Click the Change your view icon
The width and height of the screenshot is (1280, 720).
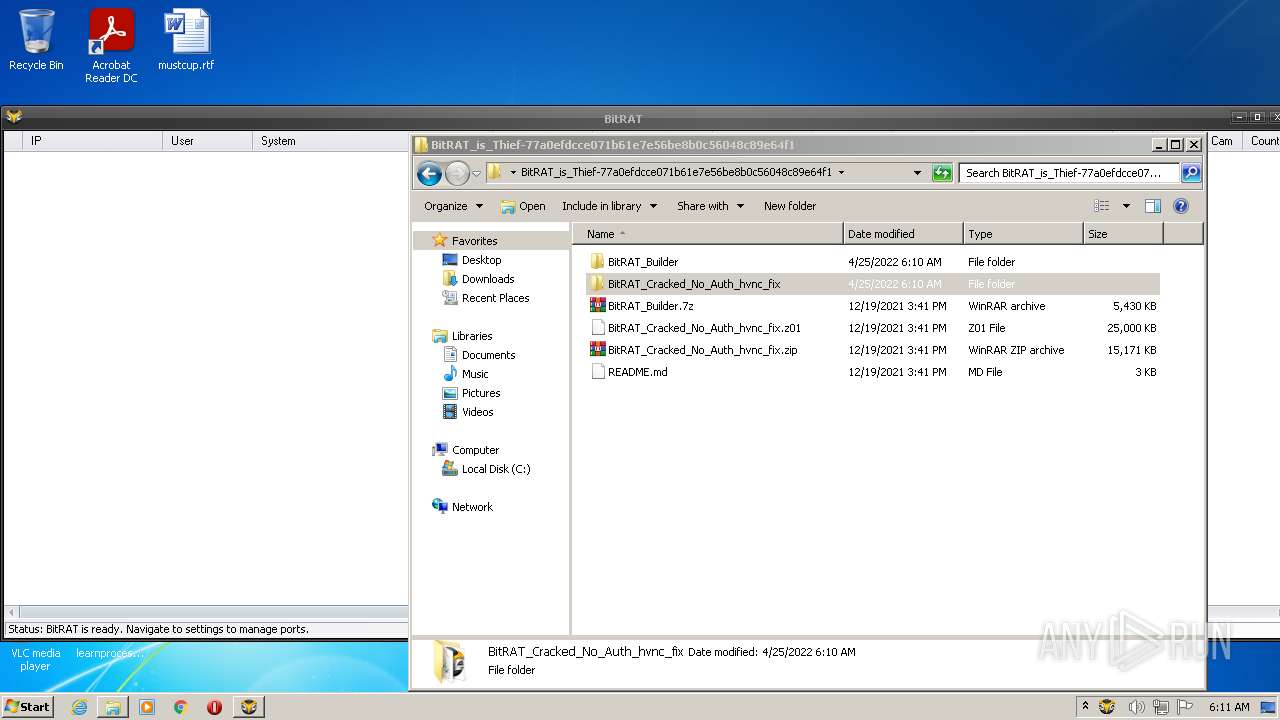1102,206
